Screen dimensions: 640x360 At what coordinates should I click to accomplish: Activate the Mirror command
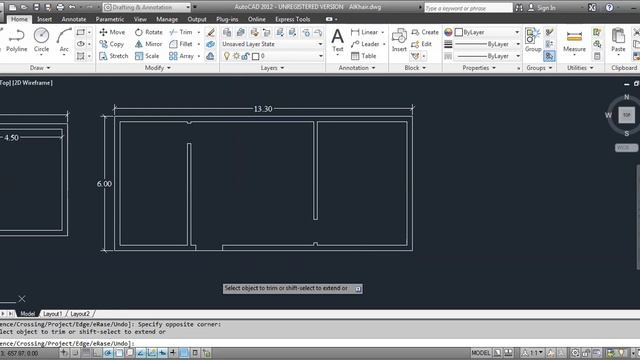coord(149,44)
